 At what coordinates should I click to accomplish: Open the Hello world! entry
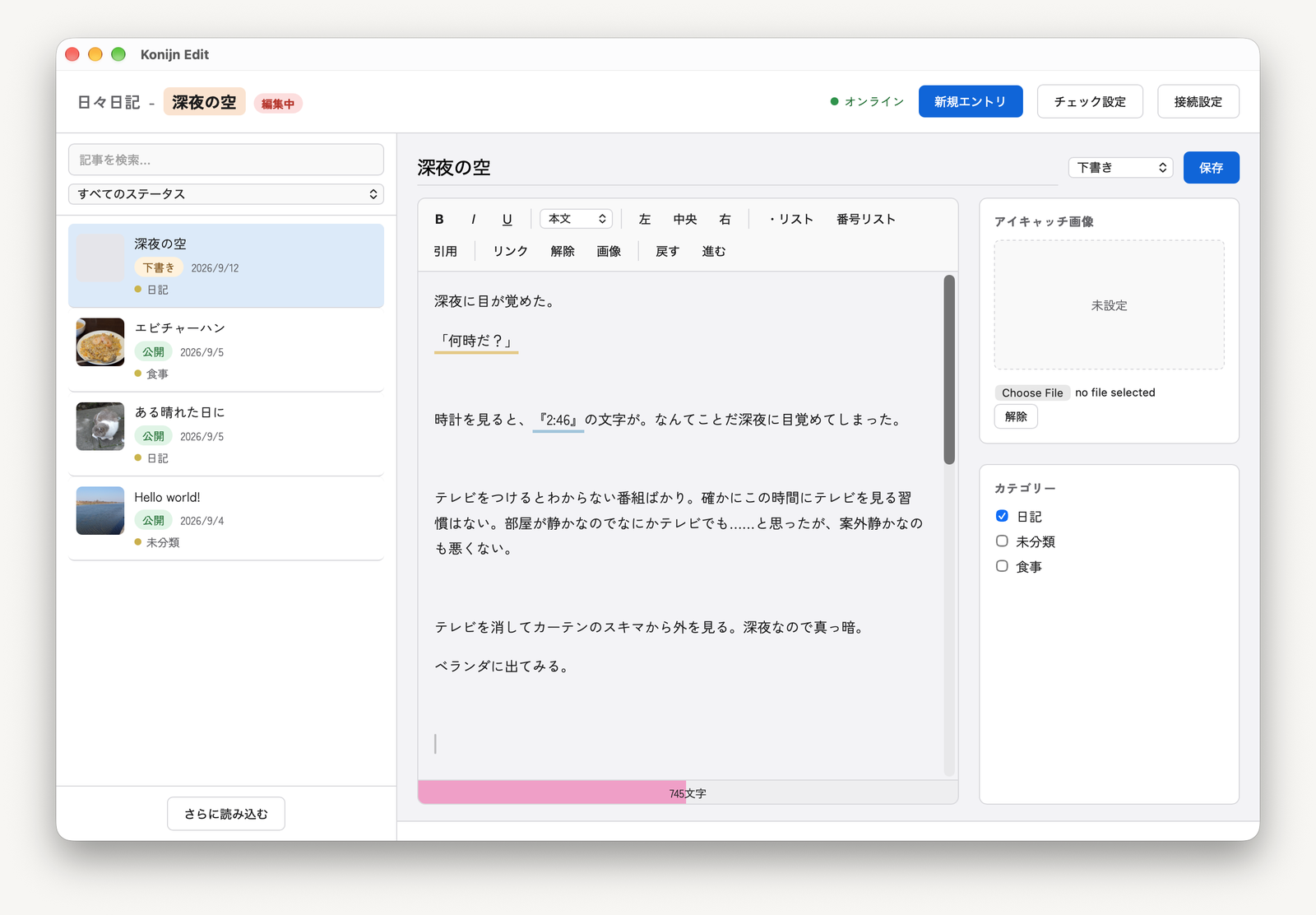click(x=226, y=518)
